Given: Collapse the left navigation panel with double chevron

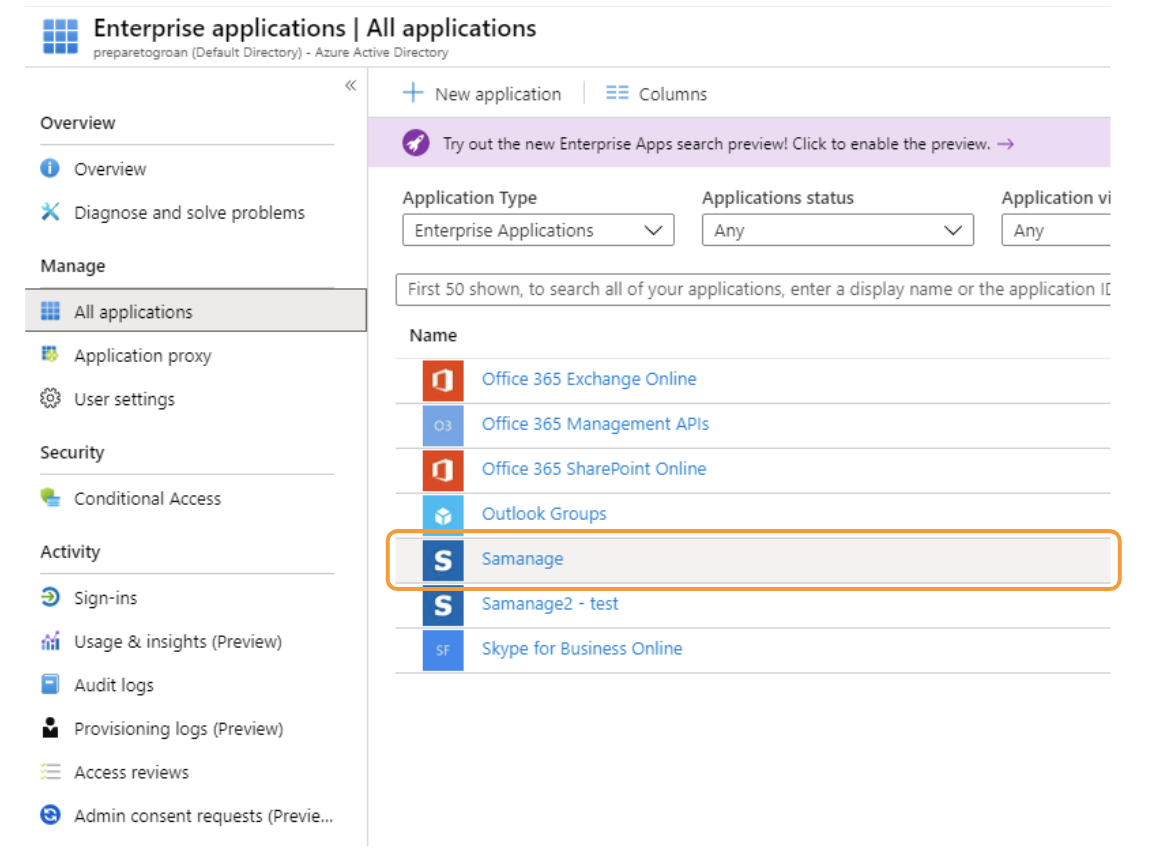Looking at the screenshot, I should click(351, 86).
